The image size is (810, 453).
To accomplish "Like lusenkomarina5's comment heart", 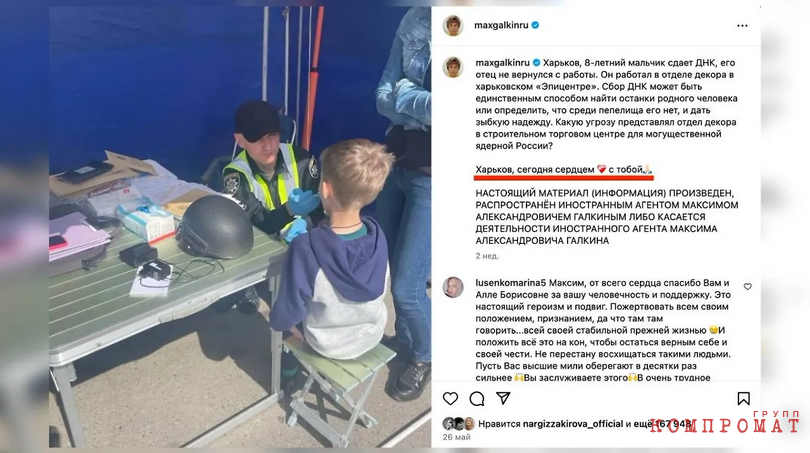I will [747, 286].
